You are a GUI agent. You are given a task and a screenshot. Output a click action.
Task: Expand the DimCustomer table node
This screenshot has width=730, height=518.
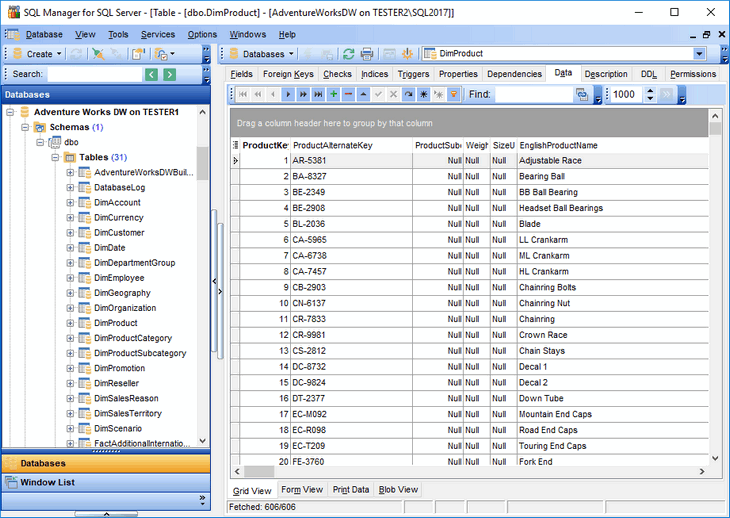71,233
